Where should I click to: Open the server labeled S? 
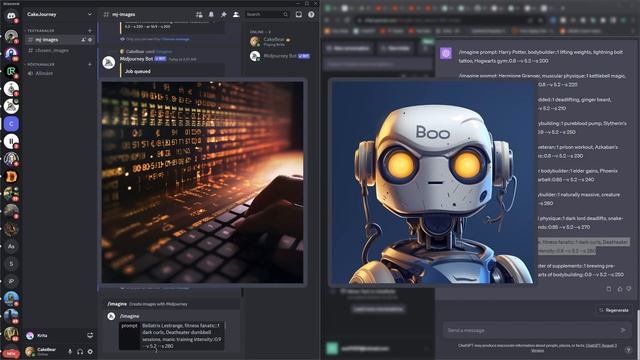pos(11,264)
